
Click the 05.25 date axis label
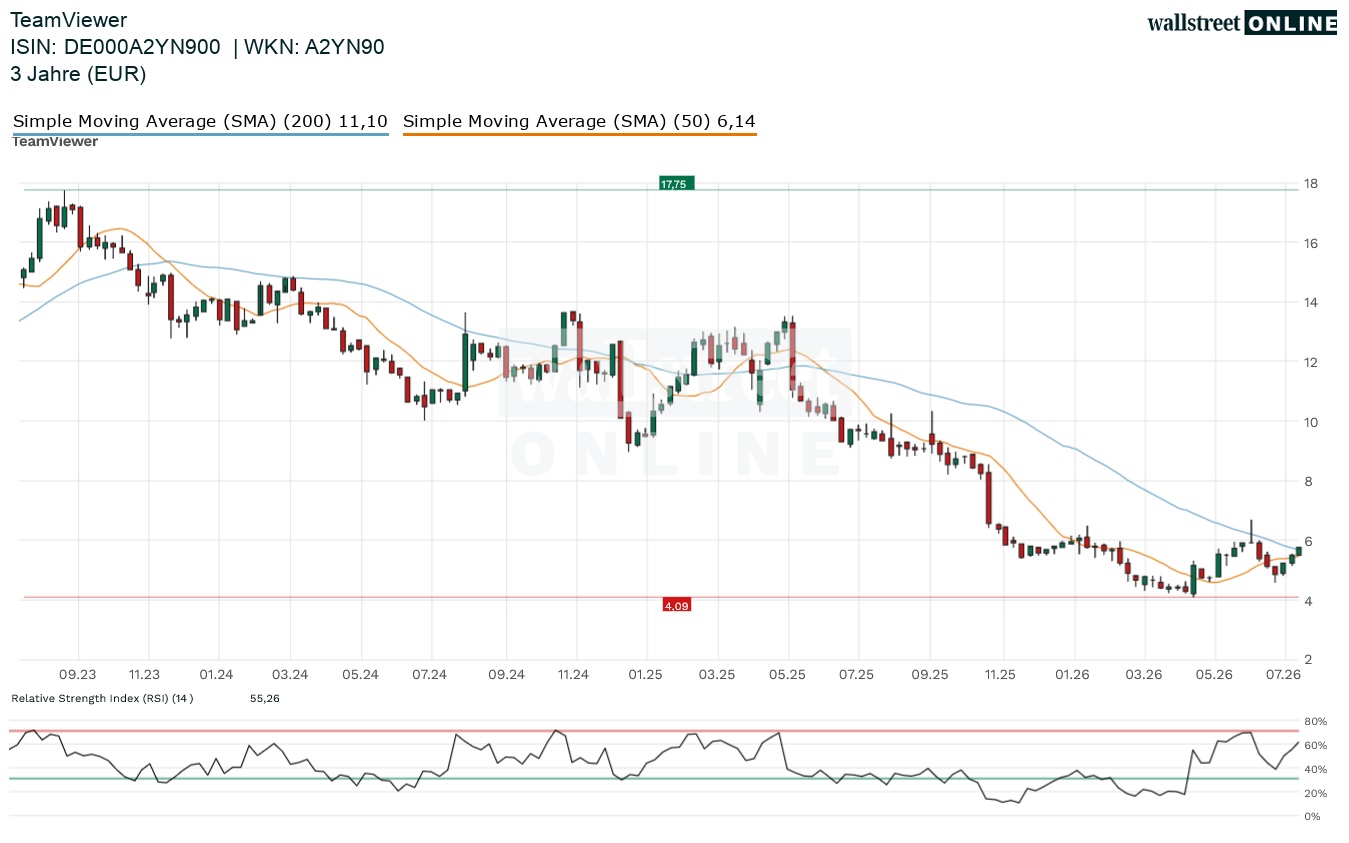pos(787,675)
